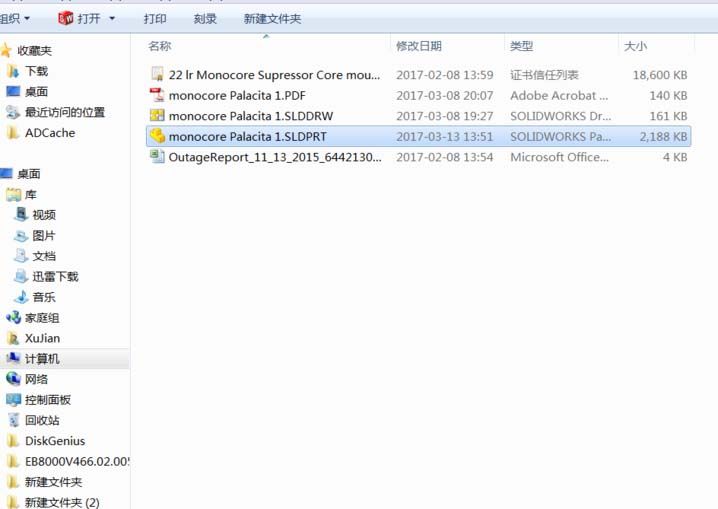
Task: Select the SLDPRT part file icon
Action: click(158, 136)
